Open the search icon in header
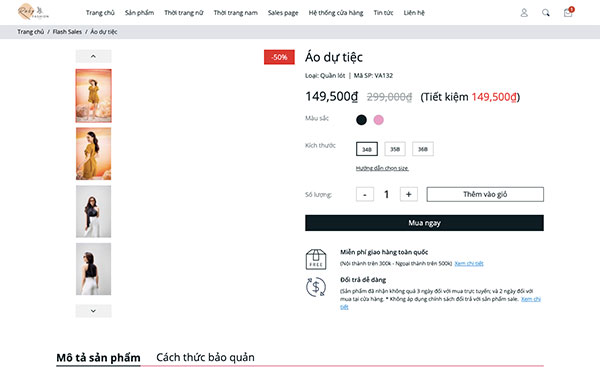The height and width of the screenshot is (367, 600). tap(546, 13)
